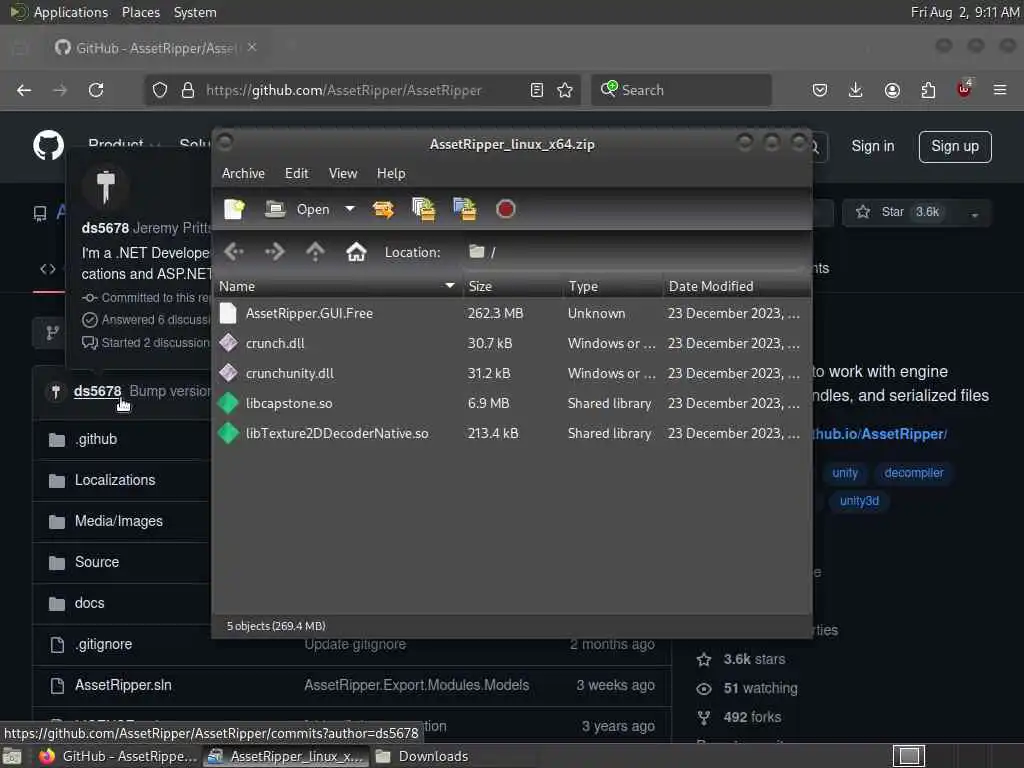Click the unity3d topic tag
Image resolution: width=1024 pixels, height=768 pixels.
click(x=859, y=501)
